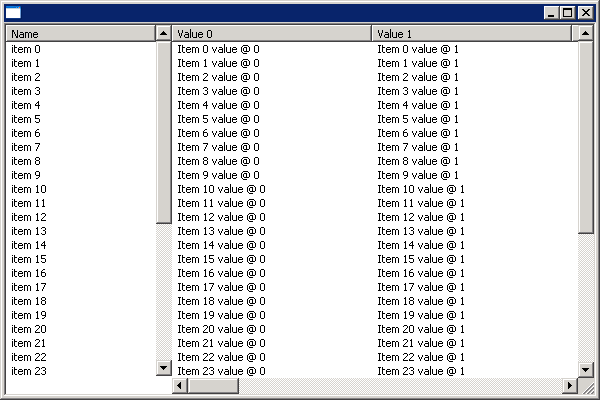600x400 pixels.
Task: Click cell 'Item 2 value @ 1'
Action: click(418, 77)
